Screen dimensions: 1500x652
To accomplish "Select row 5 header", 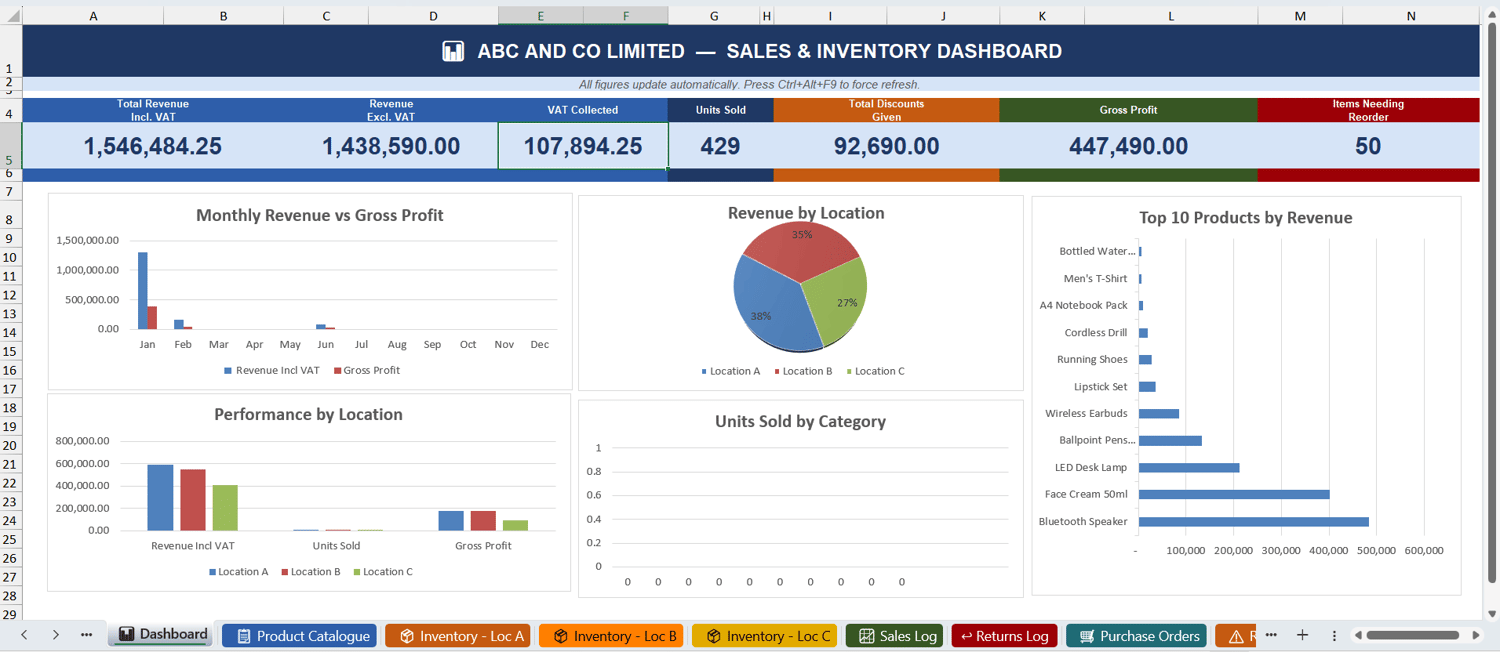I will (11, 146).
